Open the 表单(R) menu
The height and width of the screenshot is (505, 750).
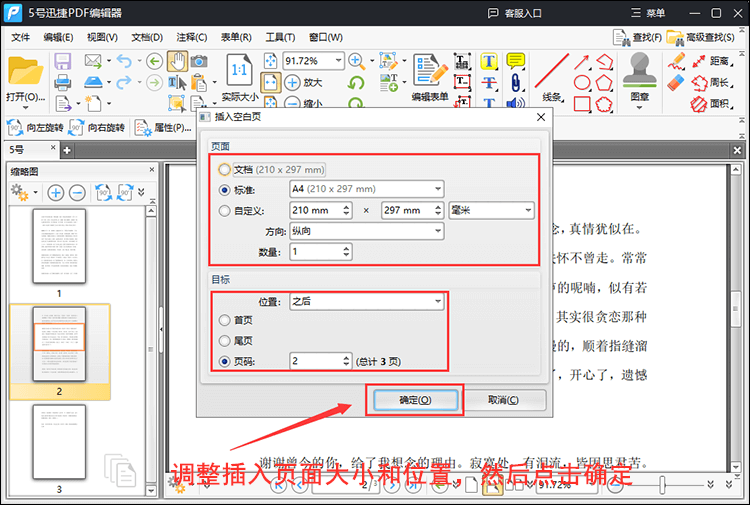pos(236,37)
